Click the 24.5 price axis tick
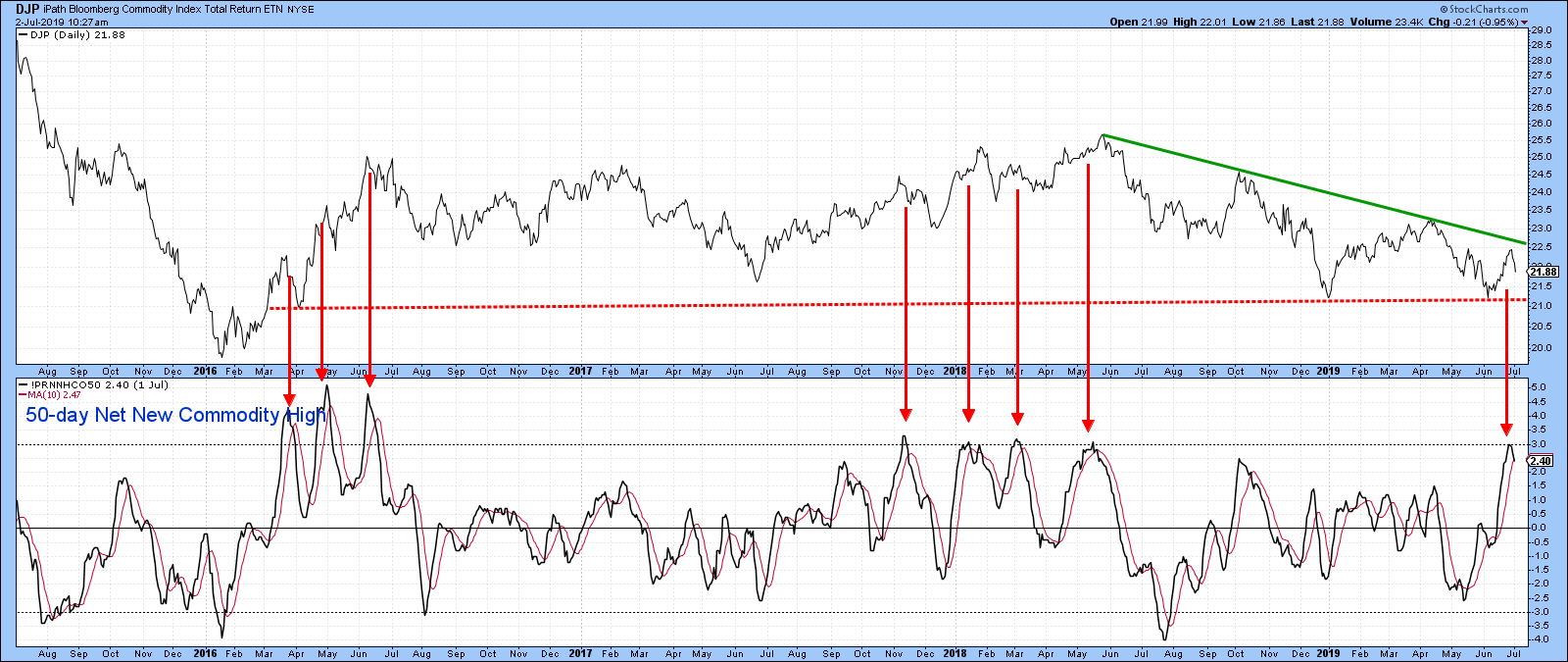1568x662 pixels. 1542,176
